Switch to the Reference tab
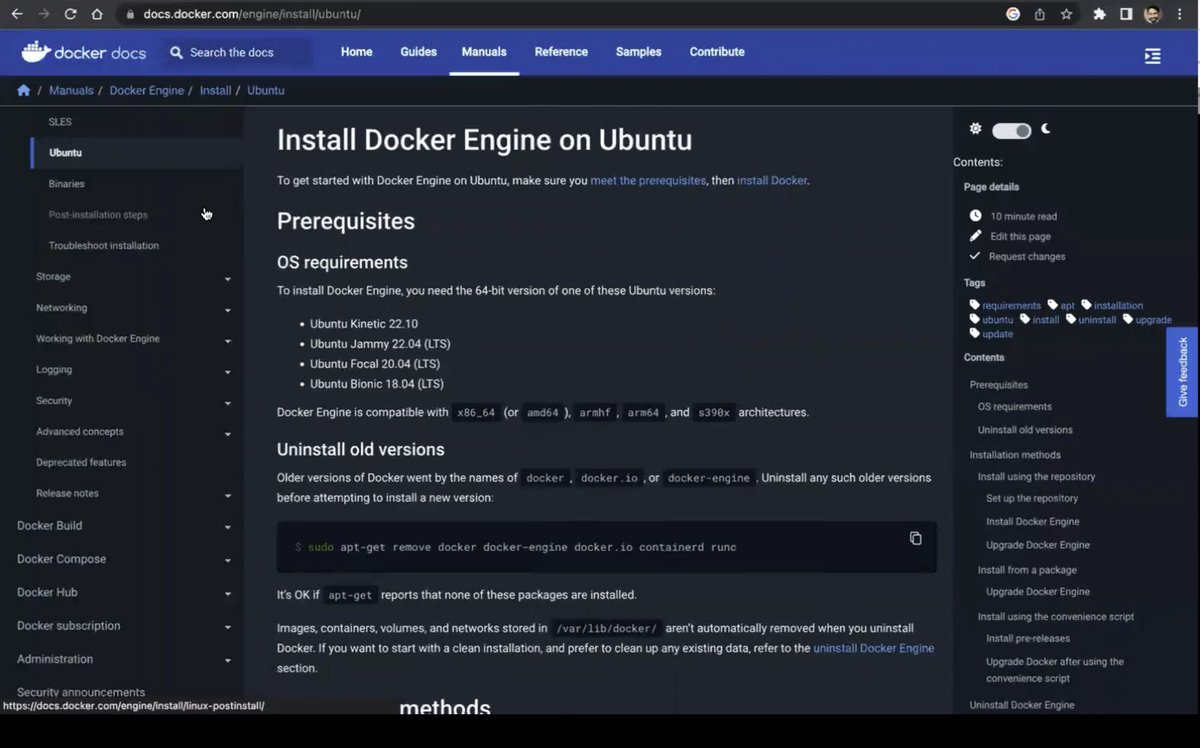1200x748 pixels. (561, 51)
